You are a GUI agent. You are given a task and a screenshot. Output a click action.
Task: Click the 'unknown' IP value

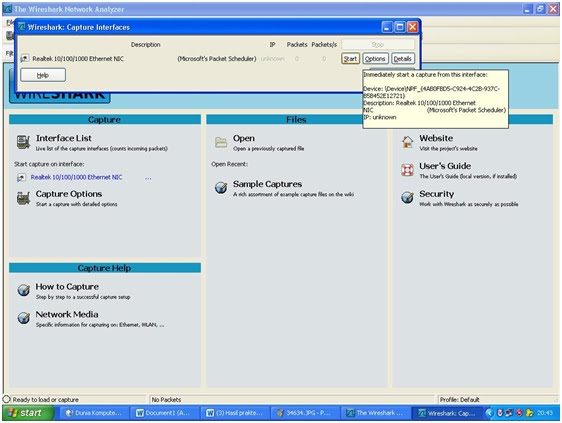point(272,58)
